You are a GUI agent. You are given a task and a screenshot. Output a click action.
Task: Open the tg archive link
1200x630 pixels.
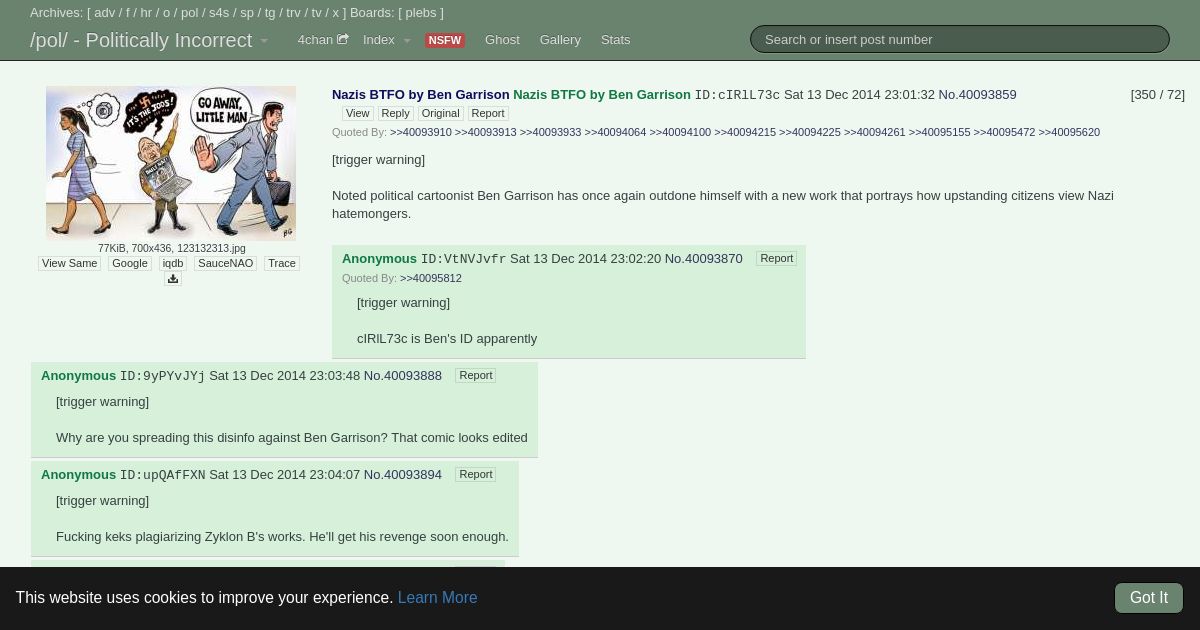pos(270,13)
